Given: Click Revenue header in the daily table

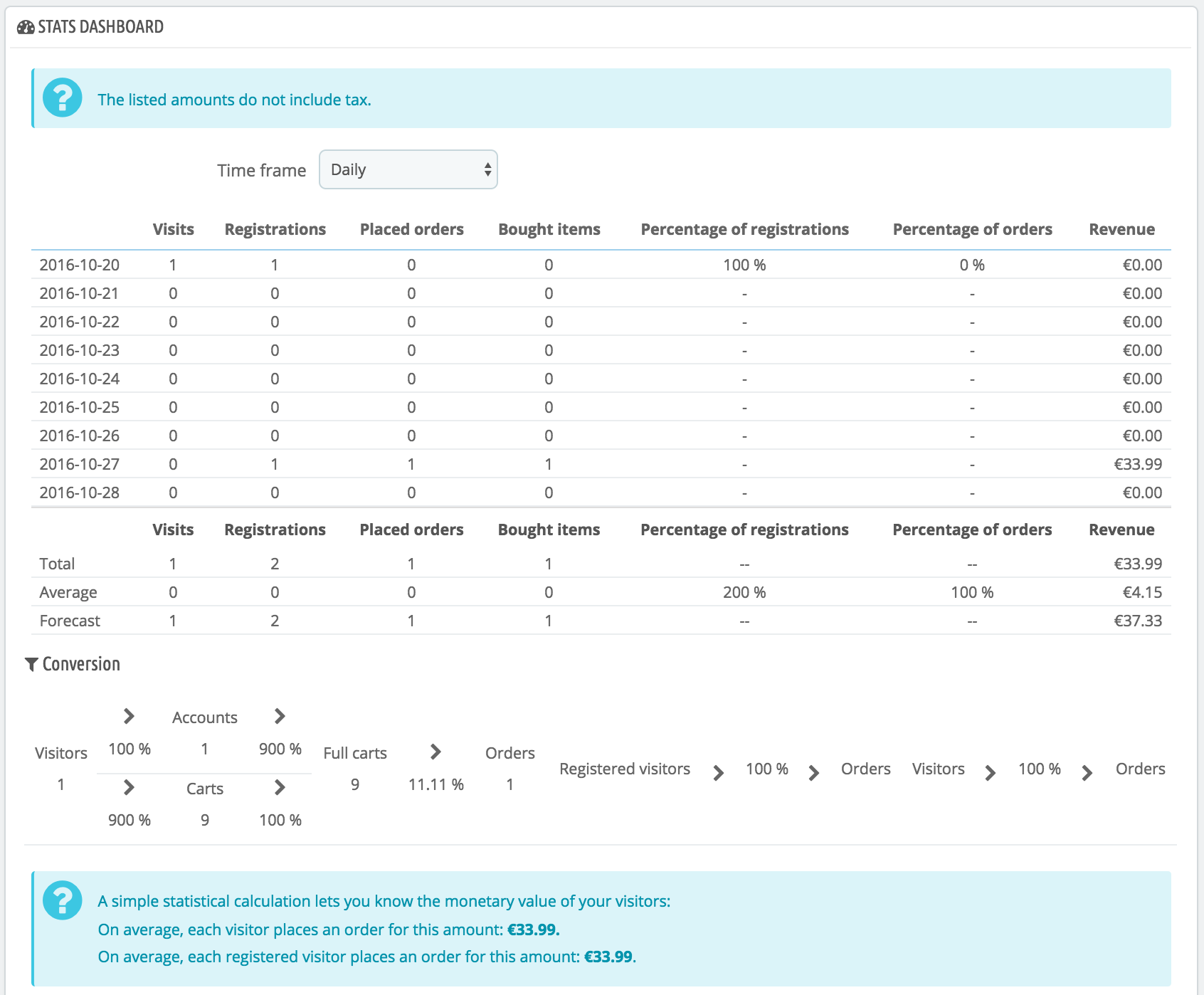Looking at the screenshot, I should point(1121,229).
